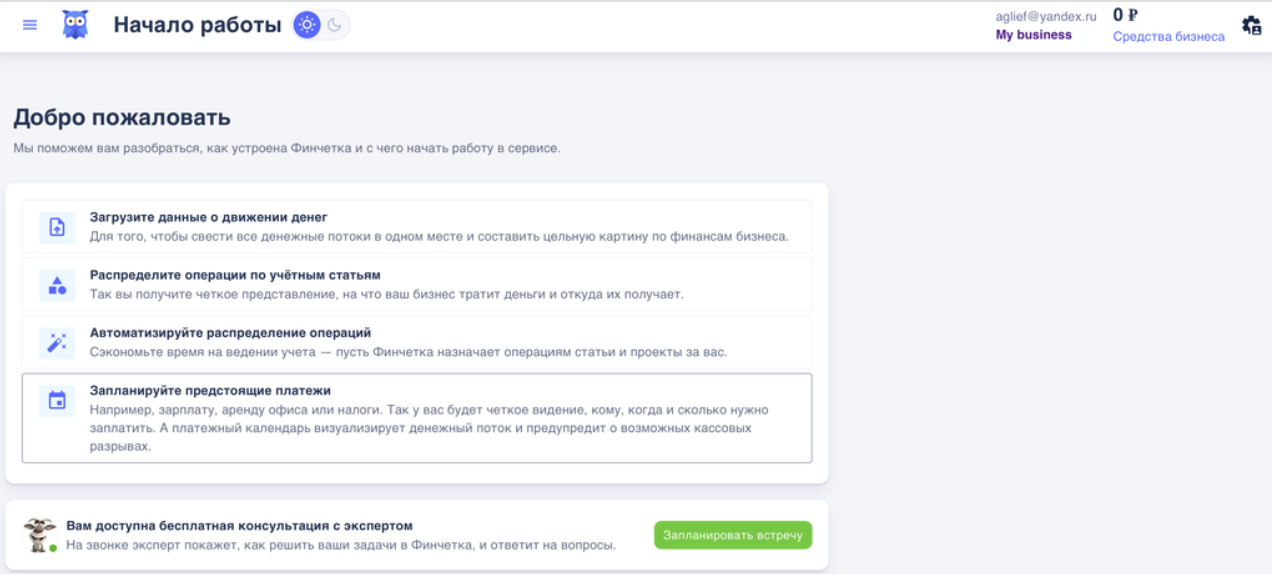Click the upload file icon

57,227
